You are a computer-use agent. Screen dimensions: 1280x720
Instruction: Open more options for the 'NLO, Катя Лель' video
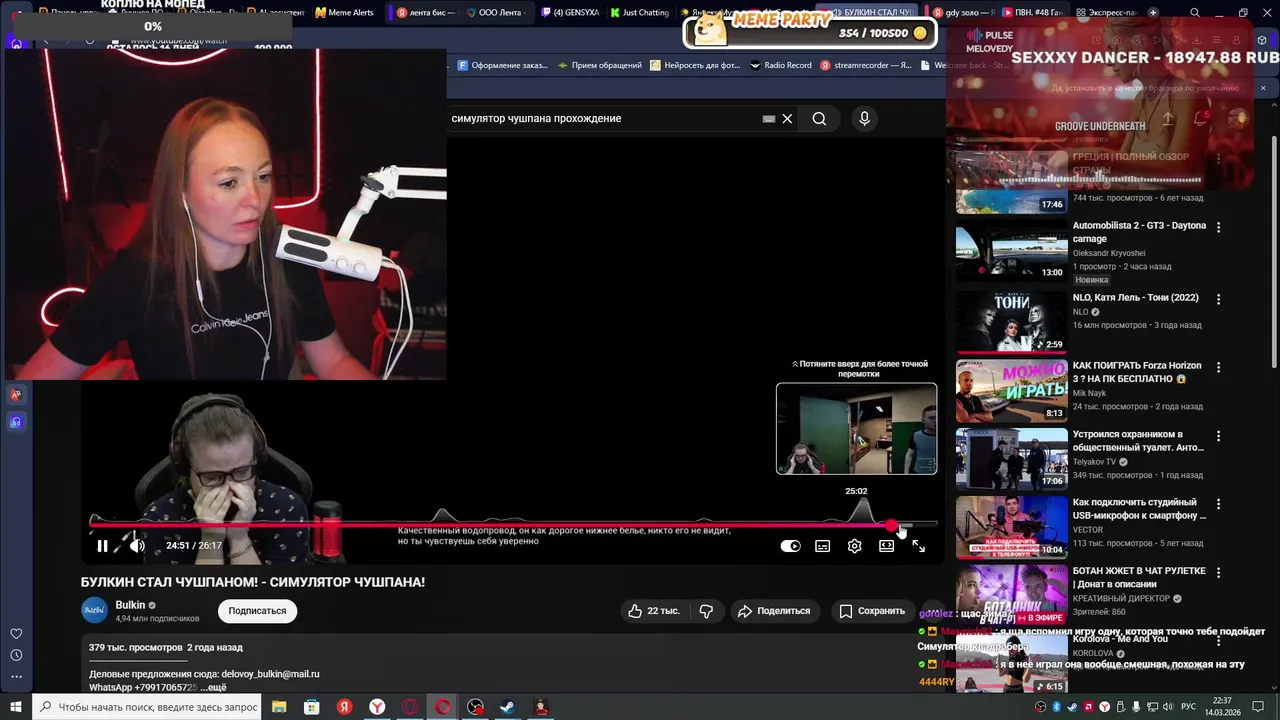[x=1218, y=299]
